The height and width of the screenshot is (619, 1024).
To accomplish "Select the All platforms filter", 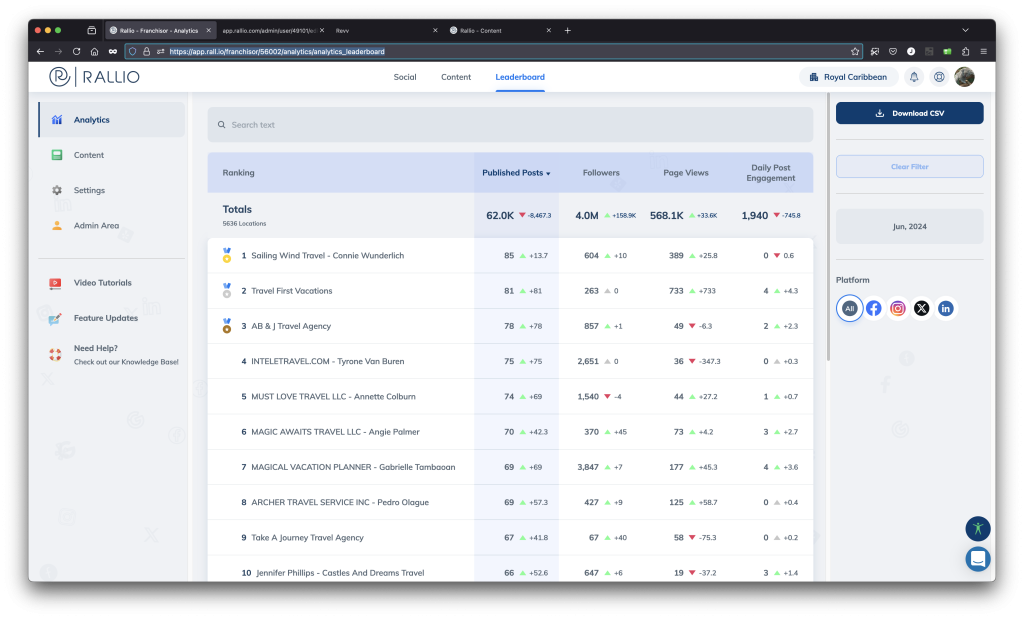I will pos(849,308).
